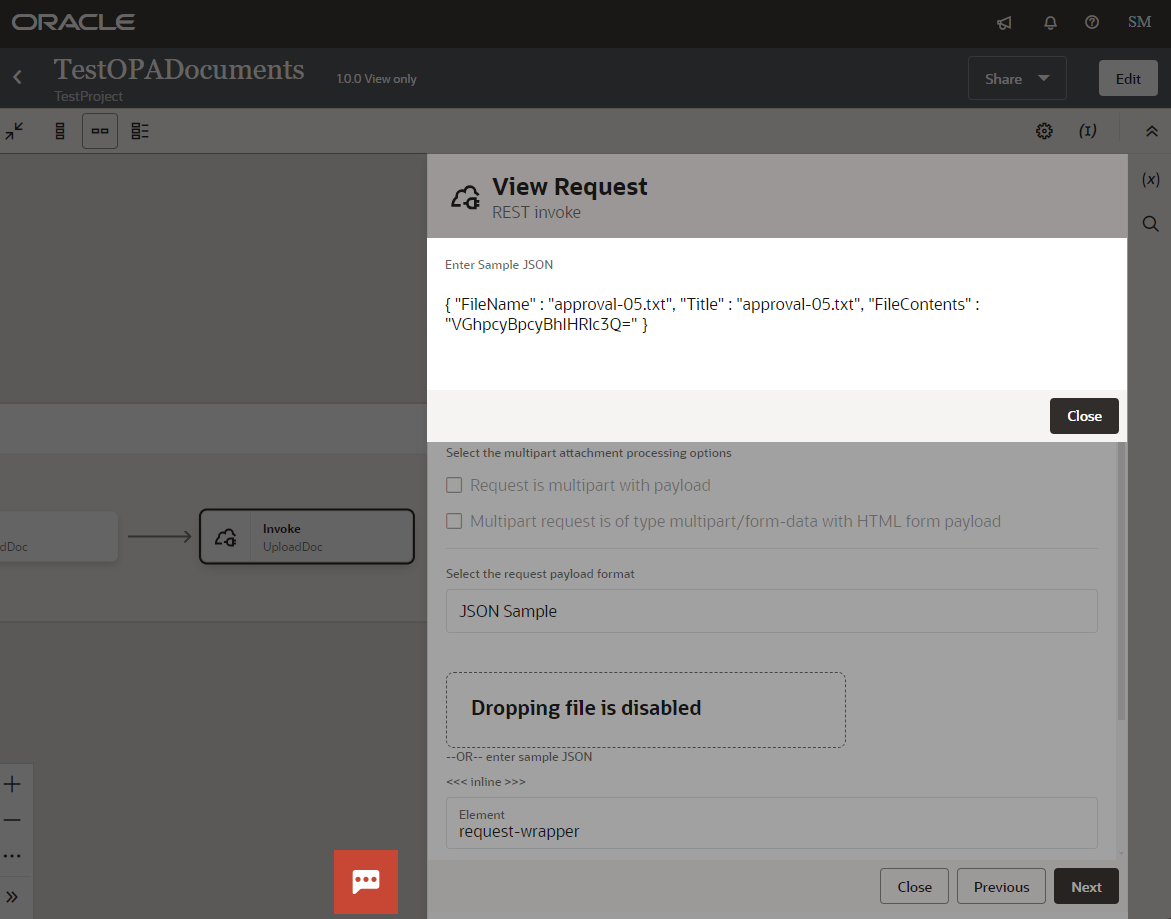Enable Request is multipart with payload

pyautogui.click(x=454, y=484)
